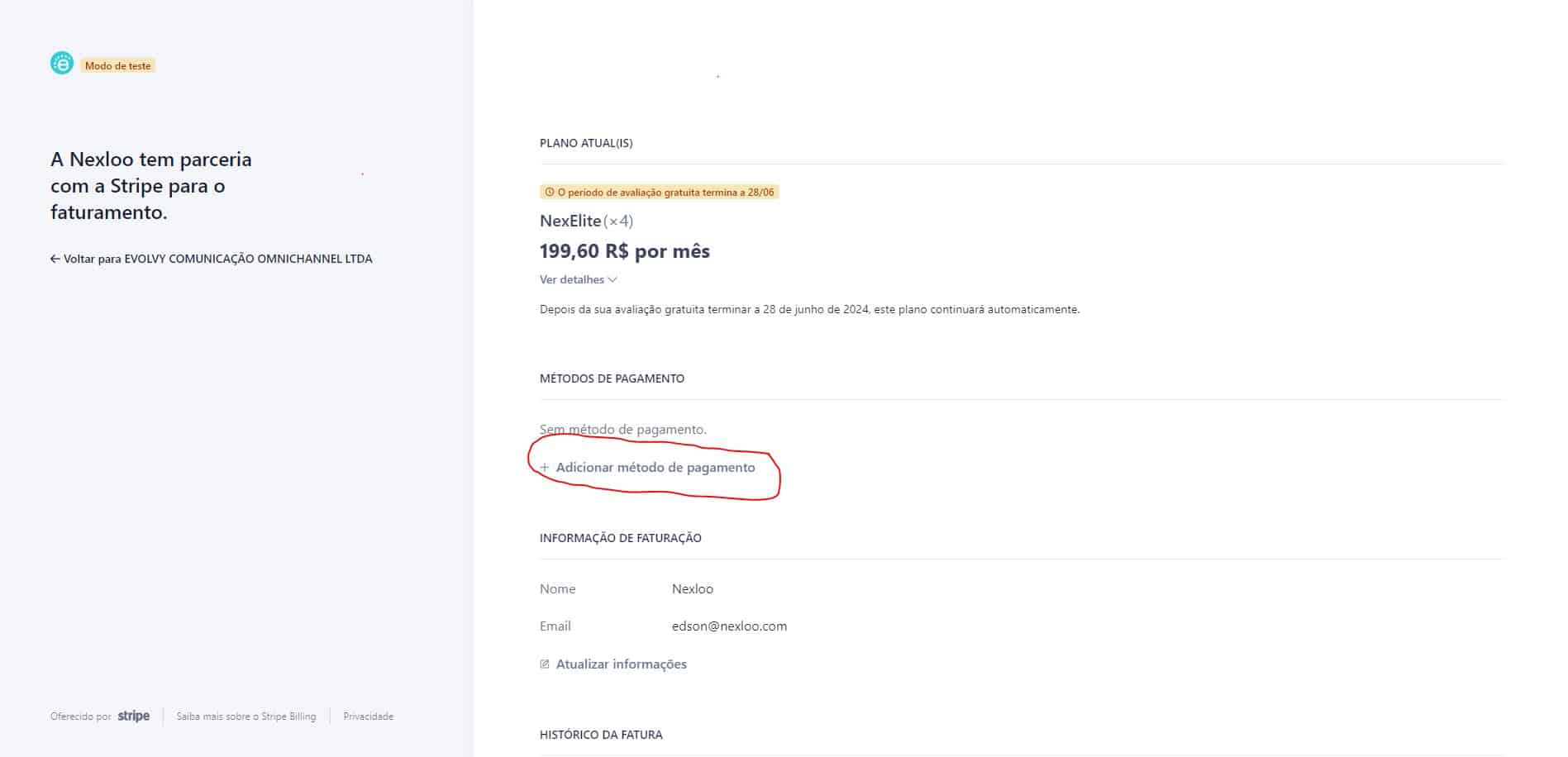The height and width of the screenshot is (757, 1568).
Task: Add a payment method via Adicionar método de pagamento
Action: (647, 468)
